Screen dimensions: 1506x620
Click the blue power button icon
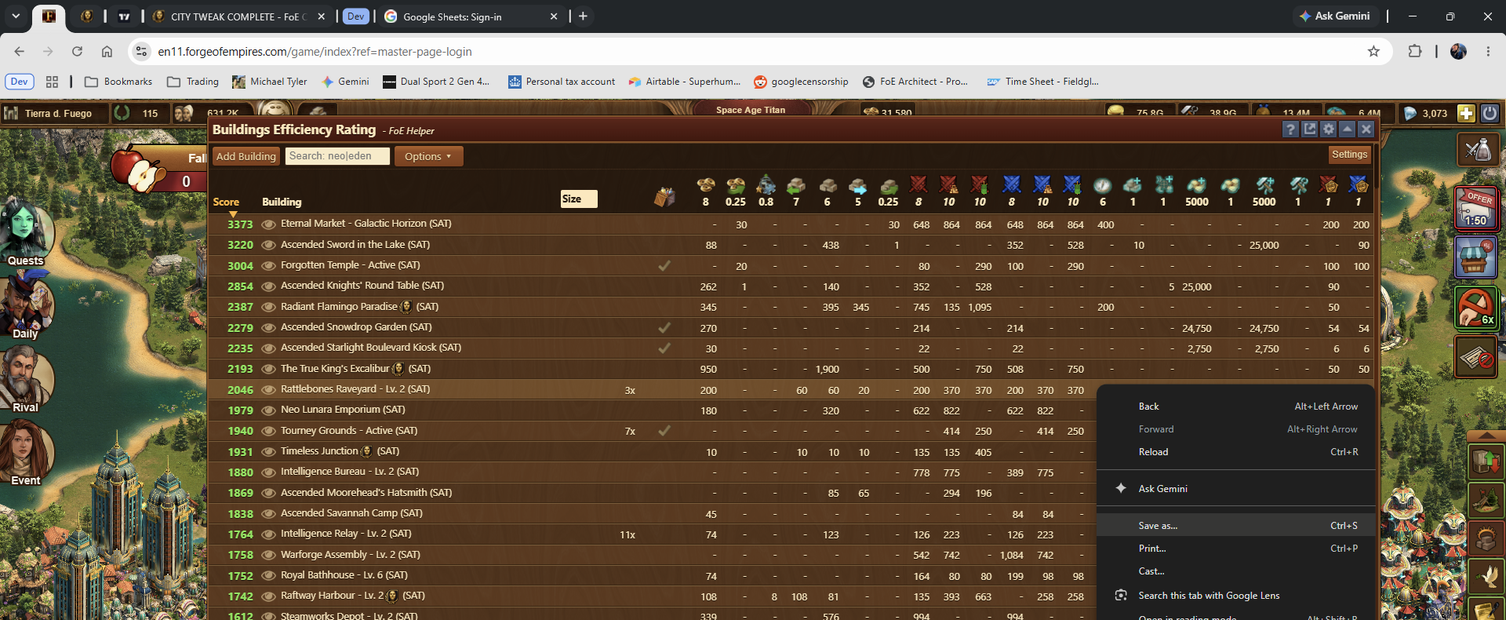(x=1489, y=113)
